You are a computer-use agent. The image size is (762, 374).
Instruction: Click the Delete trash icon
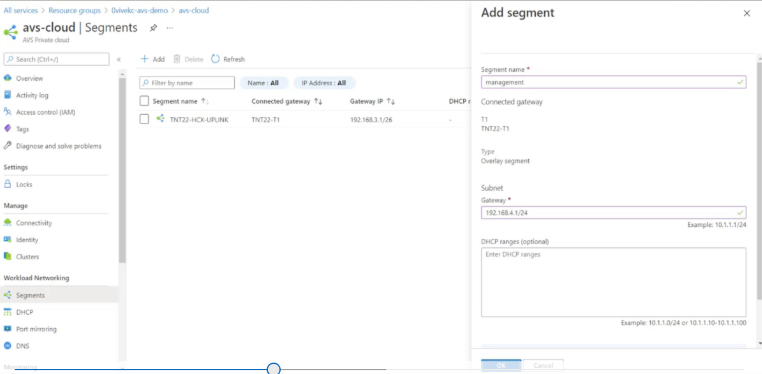pos(177,59)
